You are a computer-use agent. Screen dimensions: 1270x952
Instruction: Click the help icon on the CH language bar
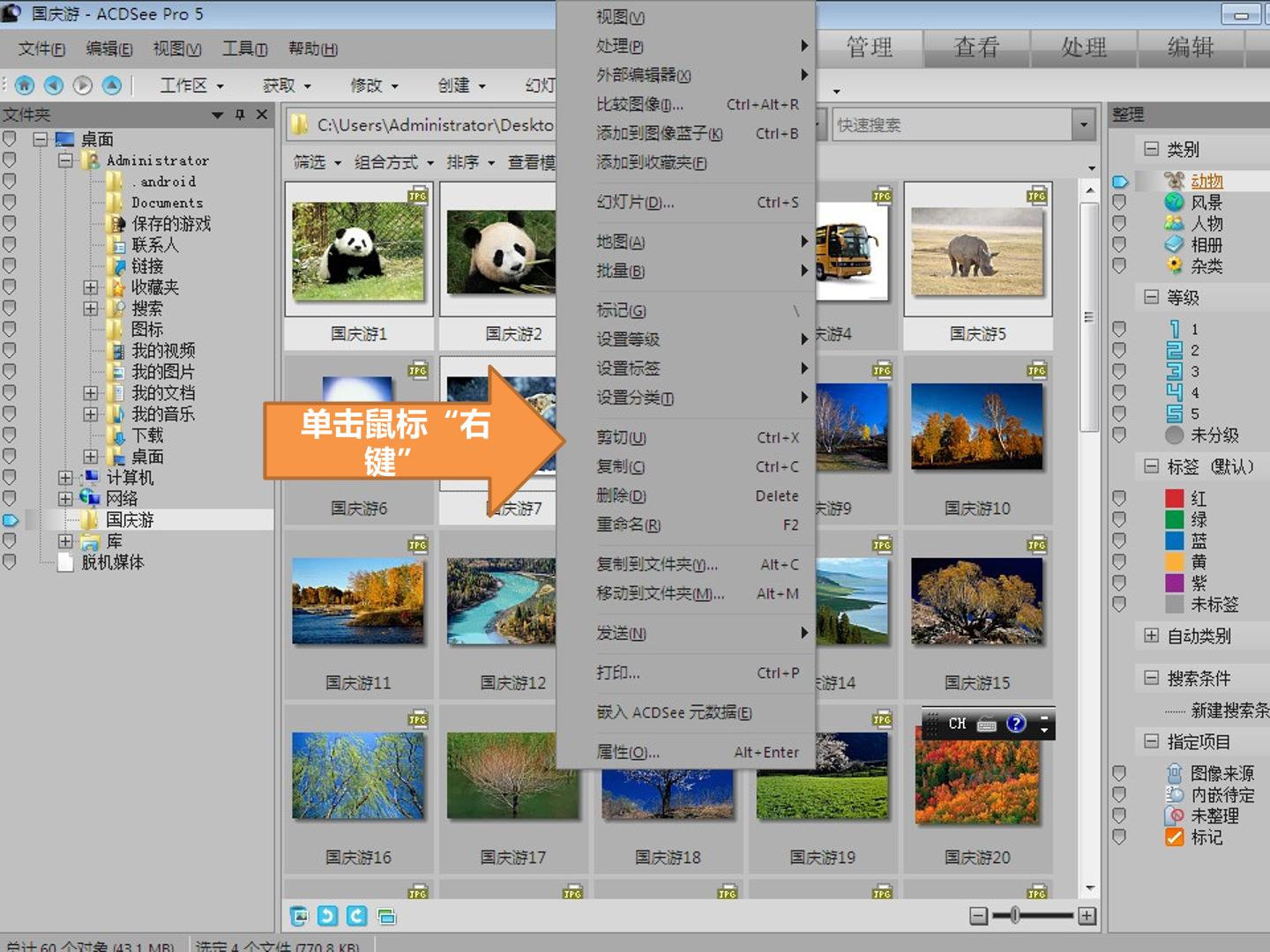tap(1016, 724)
